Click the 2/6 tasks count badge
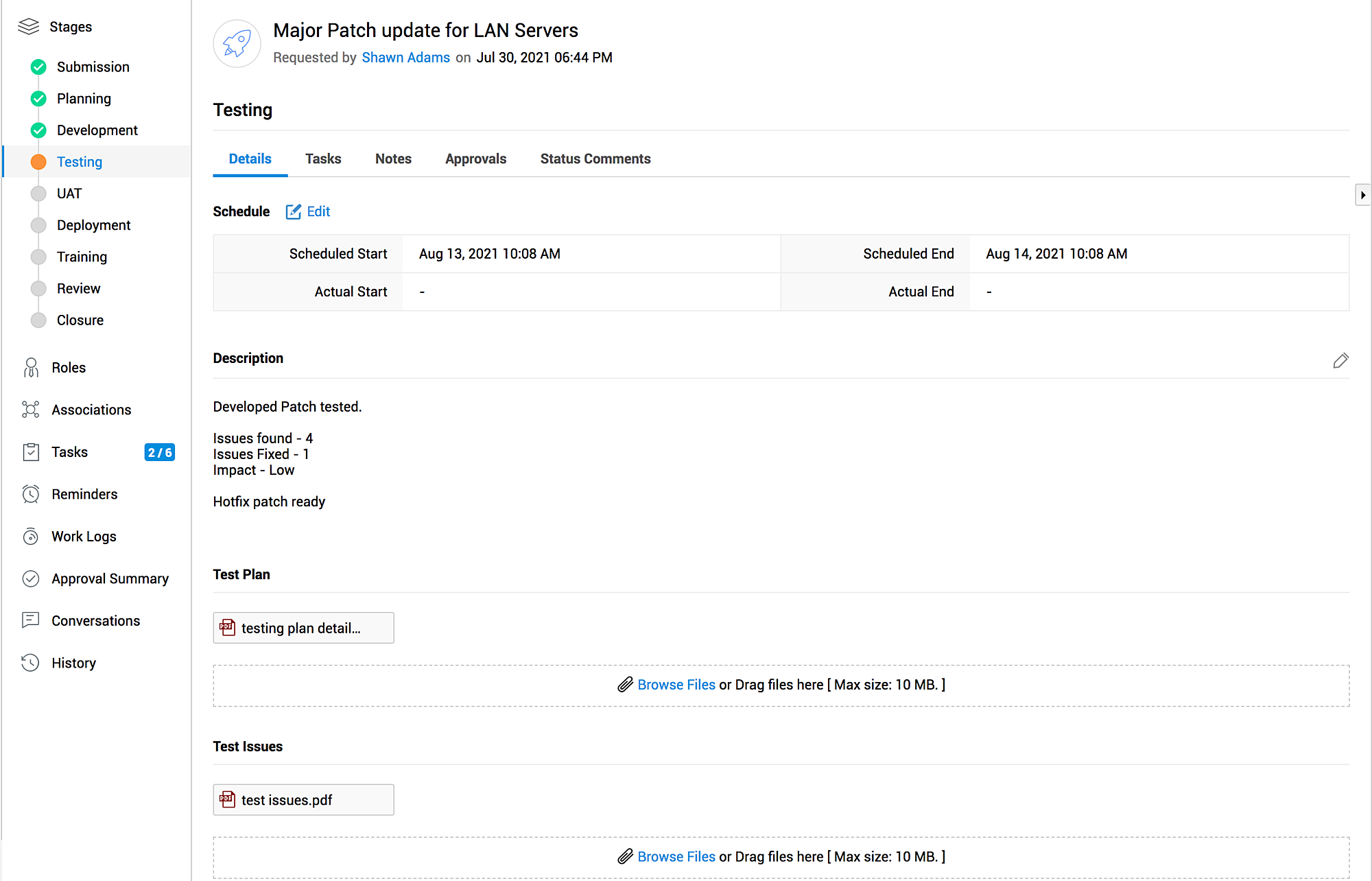Viewport: 1372px width, 881px height. click(160, 452)
